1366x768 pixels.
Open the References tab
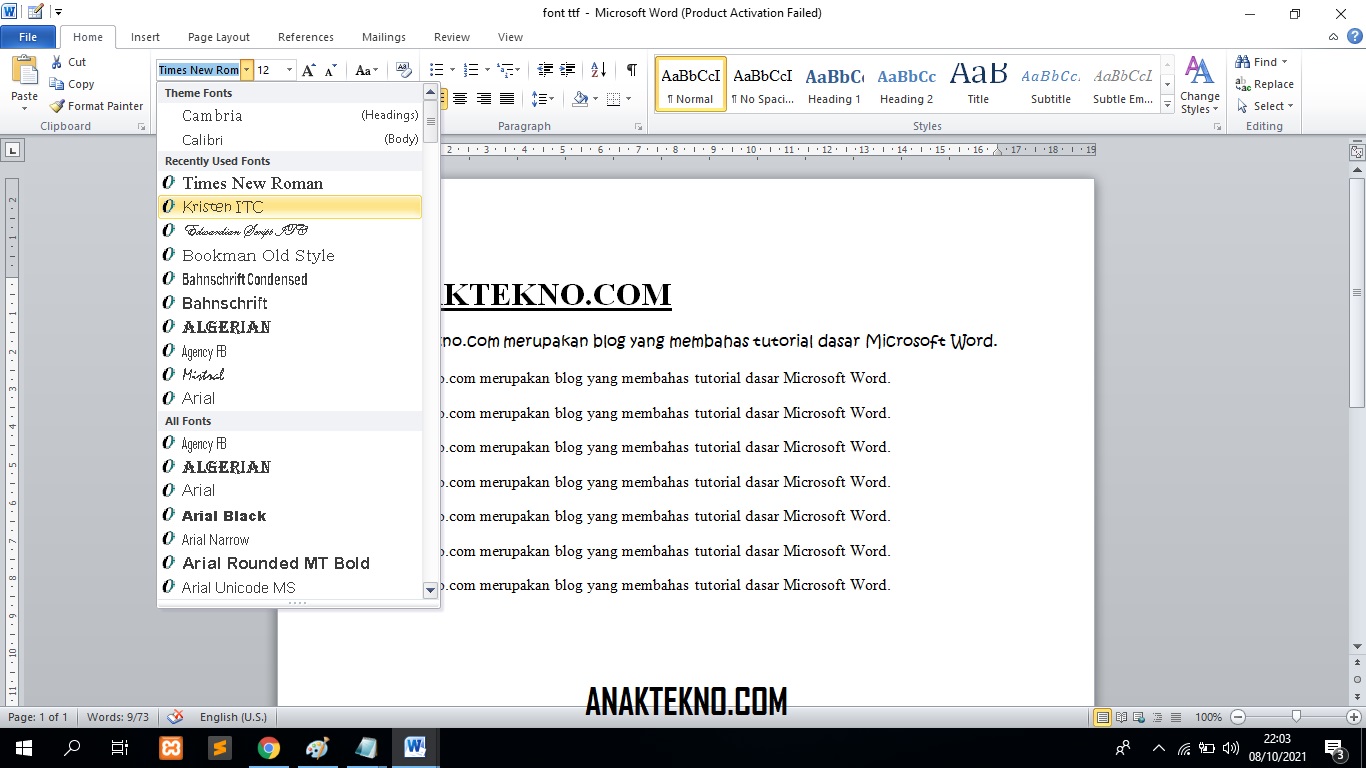306,37
